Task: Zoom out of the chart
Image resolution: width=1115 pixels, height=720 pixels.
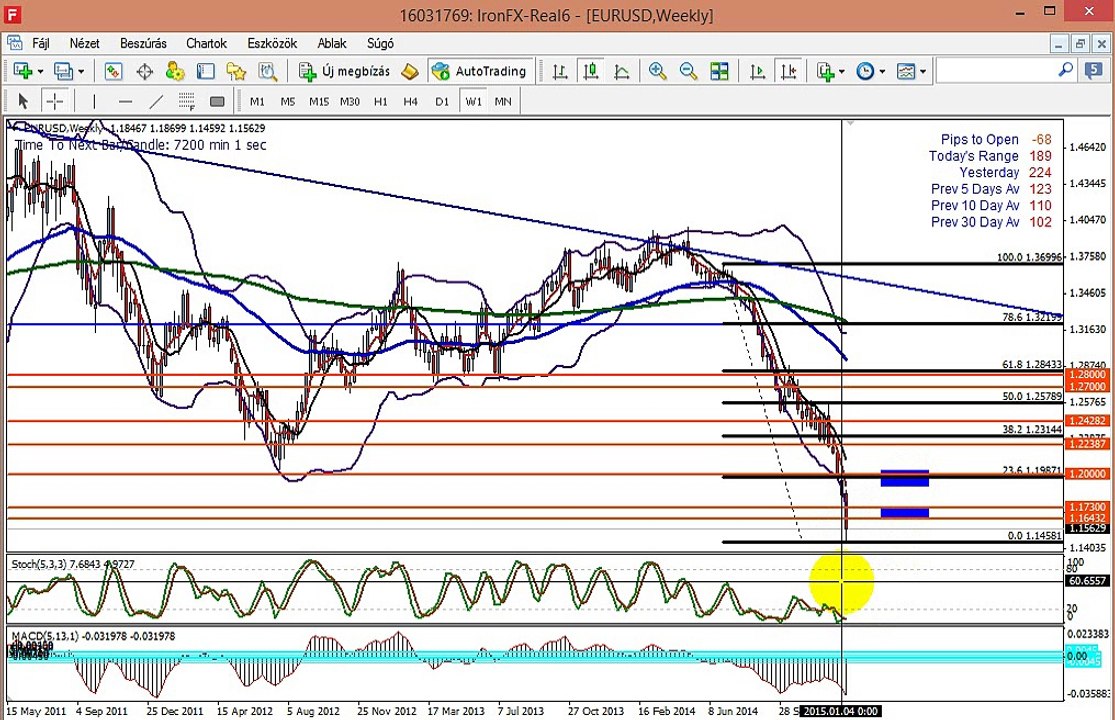Action: [x=688, y=71]
